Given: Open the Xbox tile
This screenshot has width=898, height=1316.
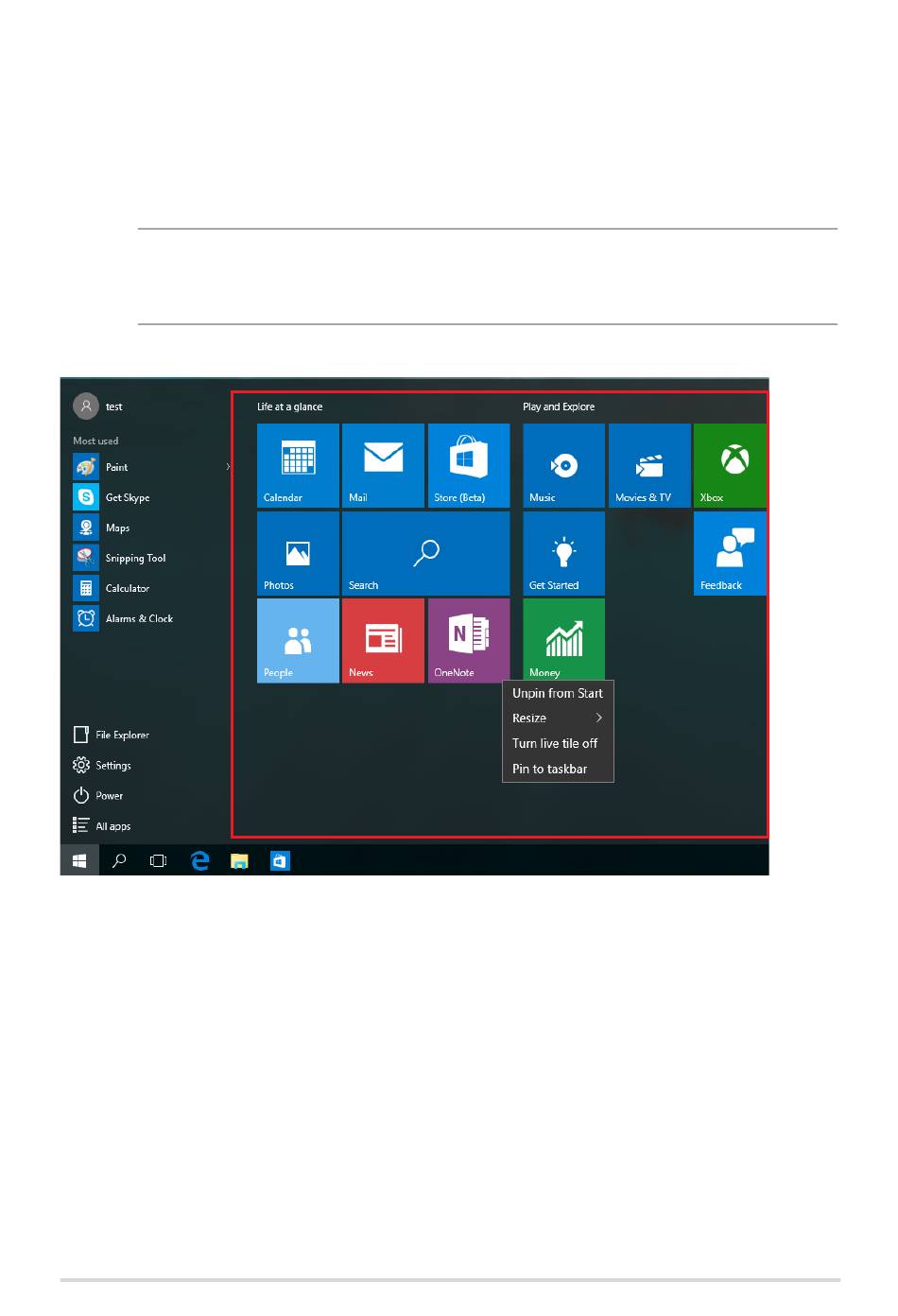Looking at the screenshot, I should [729, 465].
